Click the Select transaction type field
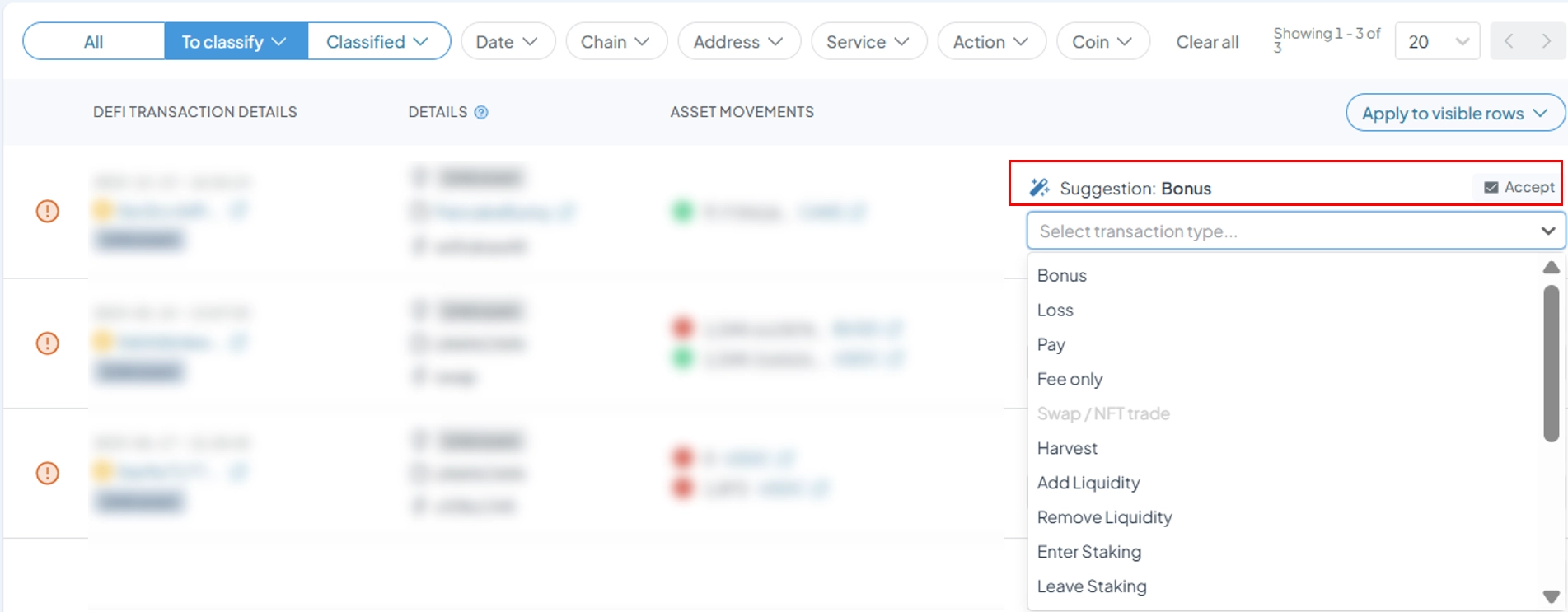The height and width of the screenshot is (612, 1568). [1295, 231]
